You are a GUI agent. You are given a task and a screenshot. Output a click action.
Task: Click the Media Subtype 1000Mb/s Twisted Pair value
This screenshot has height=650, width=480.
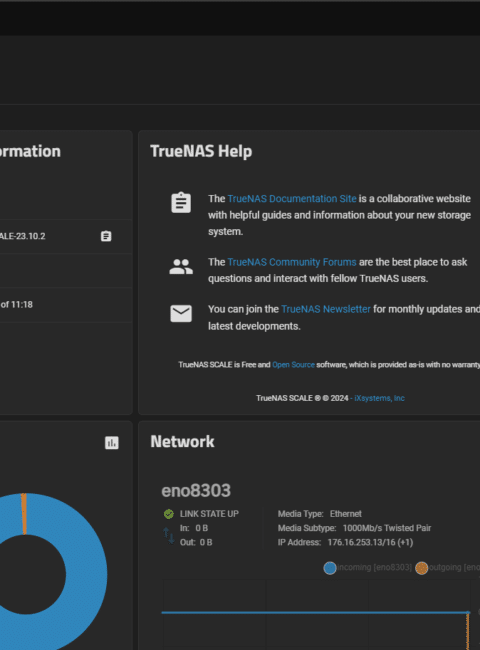click(387, 528)
